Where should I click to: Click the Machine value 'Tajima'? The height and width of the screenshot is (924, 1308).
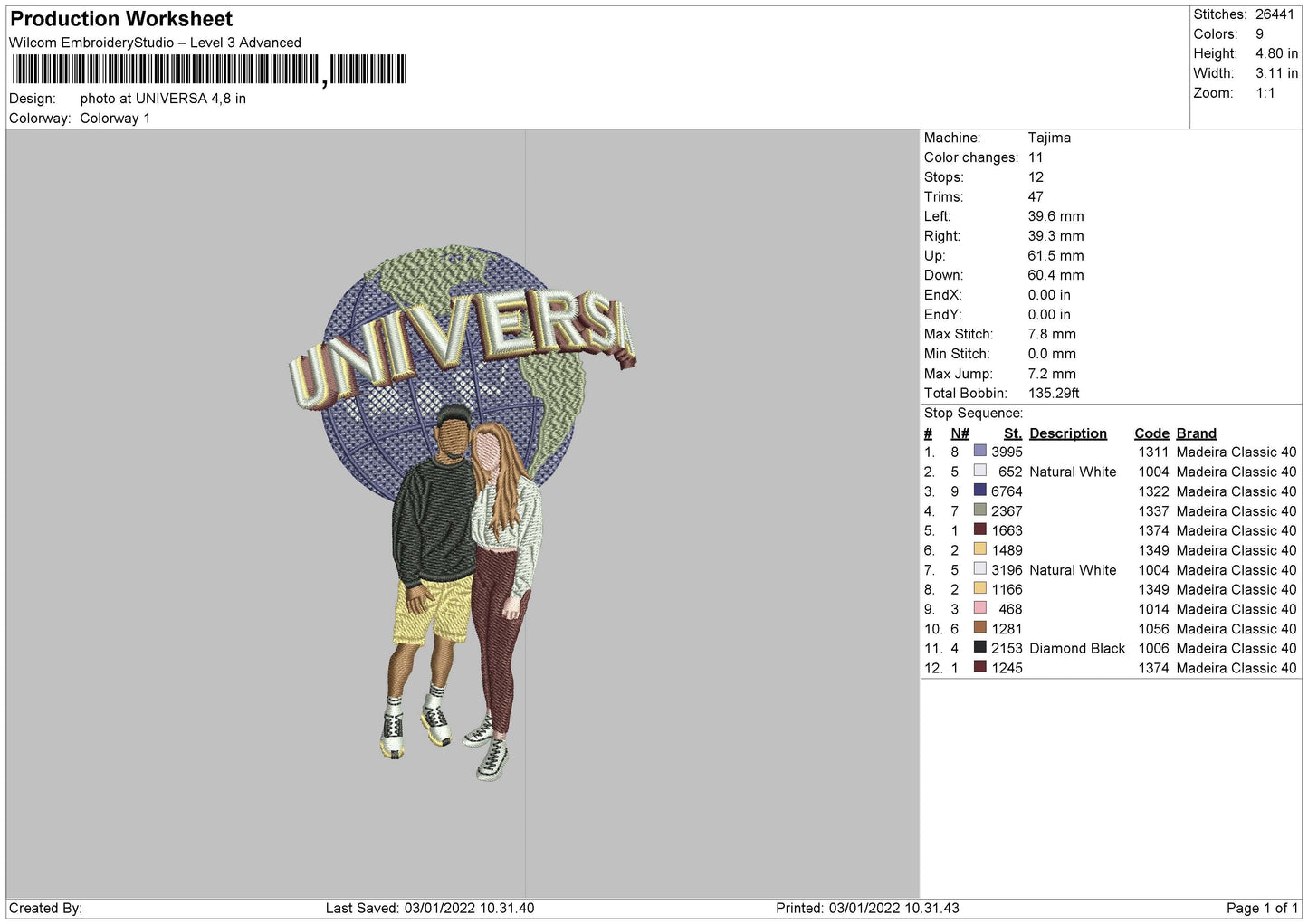1049,138
